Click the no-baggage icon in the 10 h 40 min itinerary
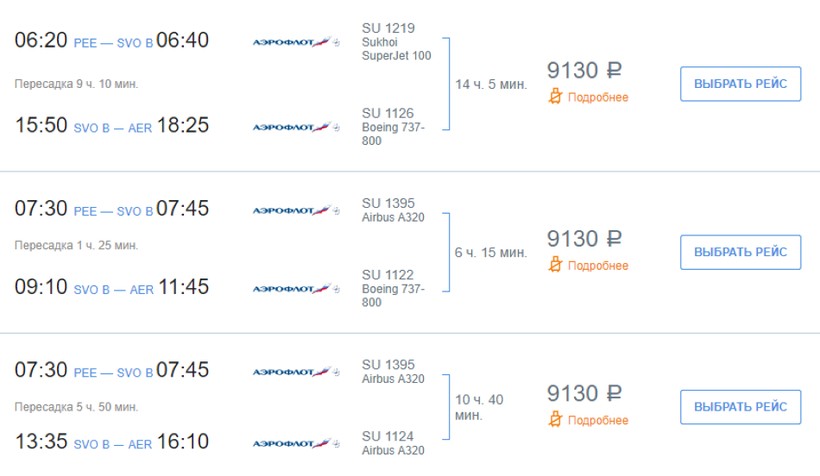The image size is (820, 476). 555,420
